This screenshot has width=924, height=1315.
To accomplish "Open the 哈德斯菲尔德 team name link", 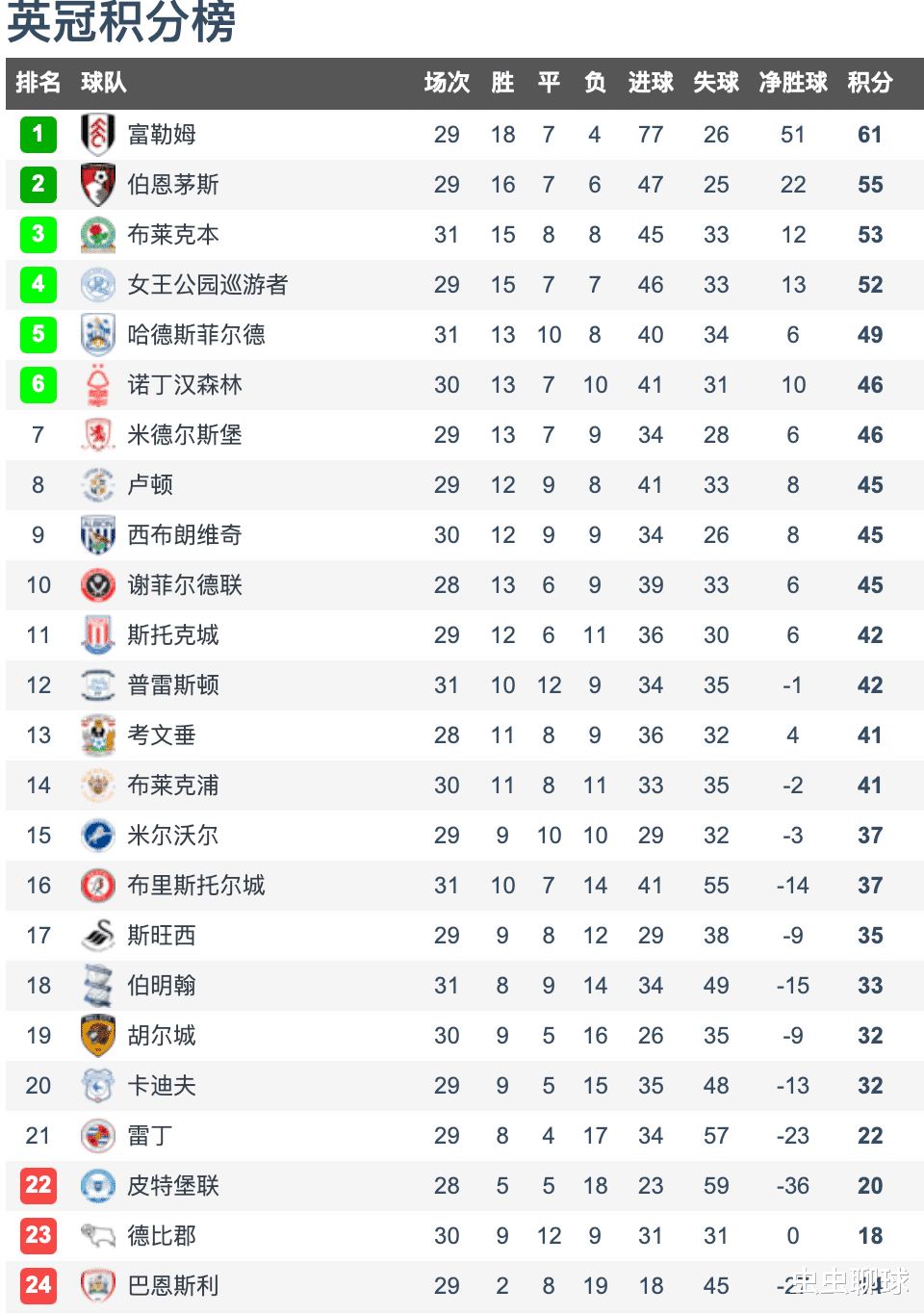I will click(x=196, y=335).
